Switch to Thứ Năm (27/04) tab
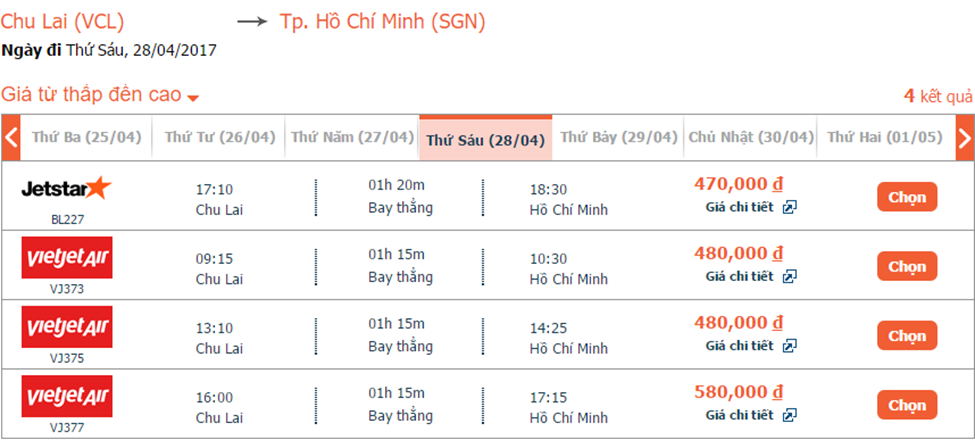Screen dimensions: 975x440 [352, 138]
